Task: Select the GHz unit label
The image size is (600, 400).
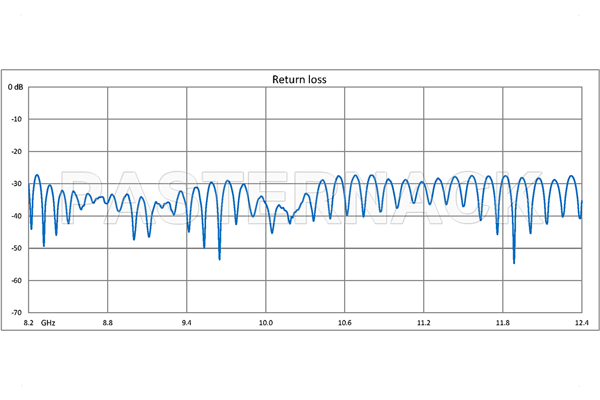Action: [49, 323]
